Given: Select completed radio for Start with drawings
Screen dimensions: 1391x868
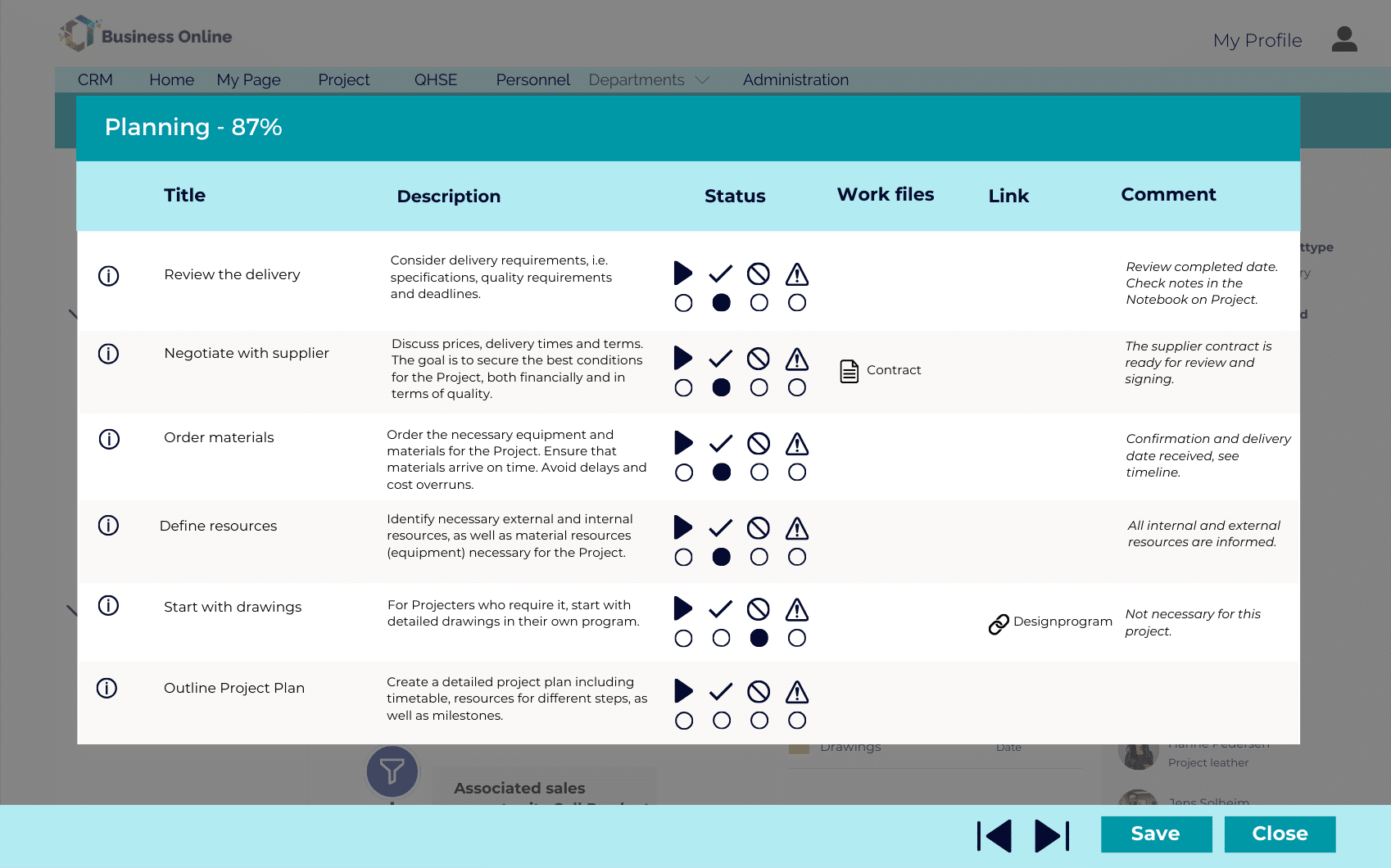Looking at the screenshot, I should pos(722,638).
